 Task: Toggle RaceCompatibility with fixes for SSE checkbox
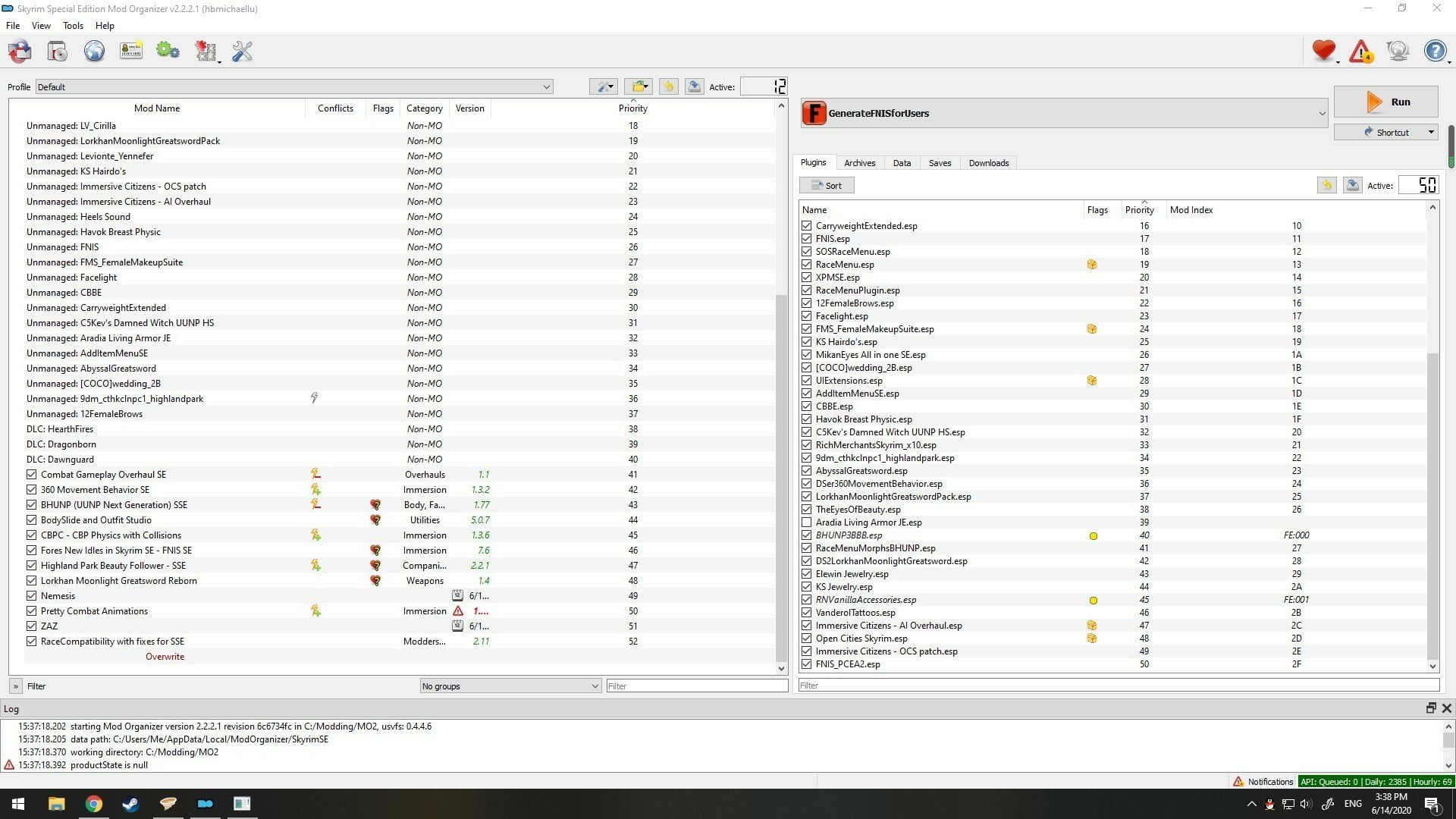(x=31, y=641)
